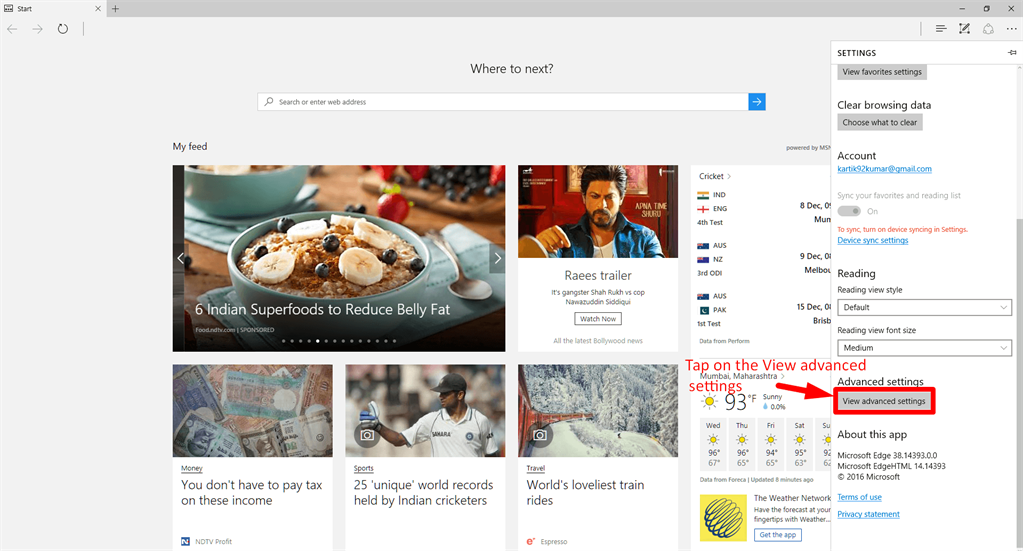Screen dimensions: 1023x551
Task: Click the Travel category label
Action: point(535,468)
